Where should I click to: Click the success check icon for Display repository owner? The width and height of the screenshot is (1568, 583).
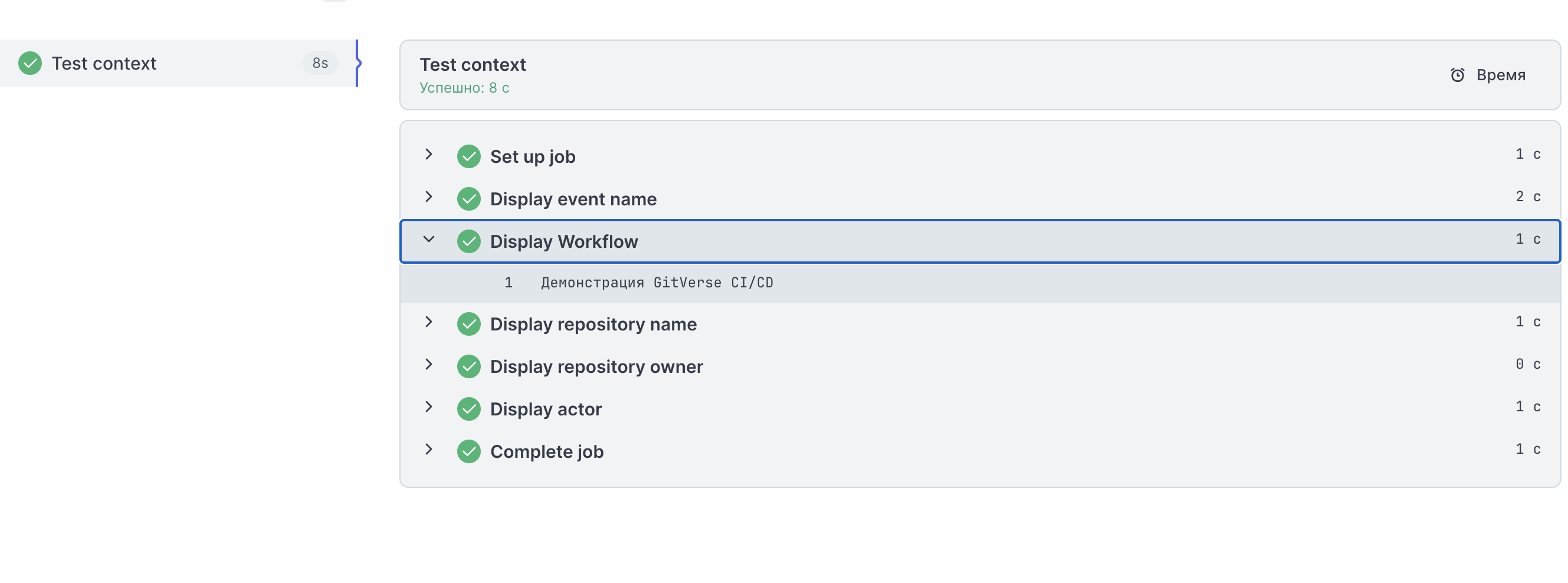coord(469,367)
